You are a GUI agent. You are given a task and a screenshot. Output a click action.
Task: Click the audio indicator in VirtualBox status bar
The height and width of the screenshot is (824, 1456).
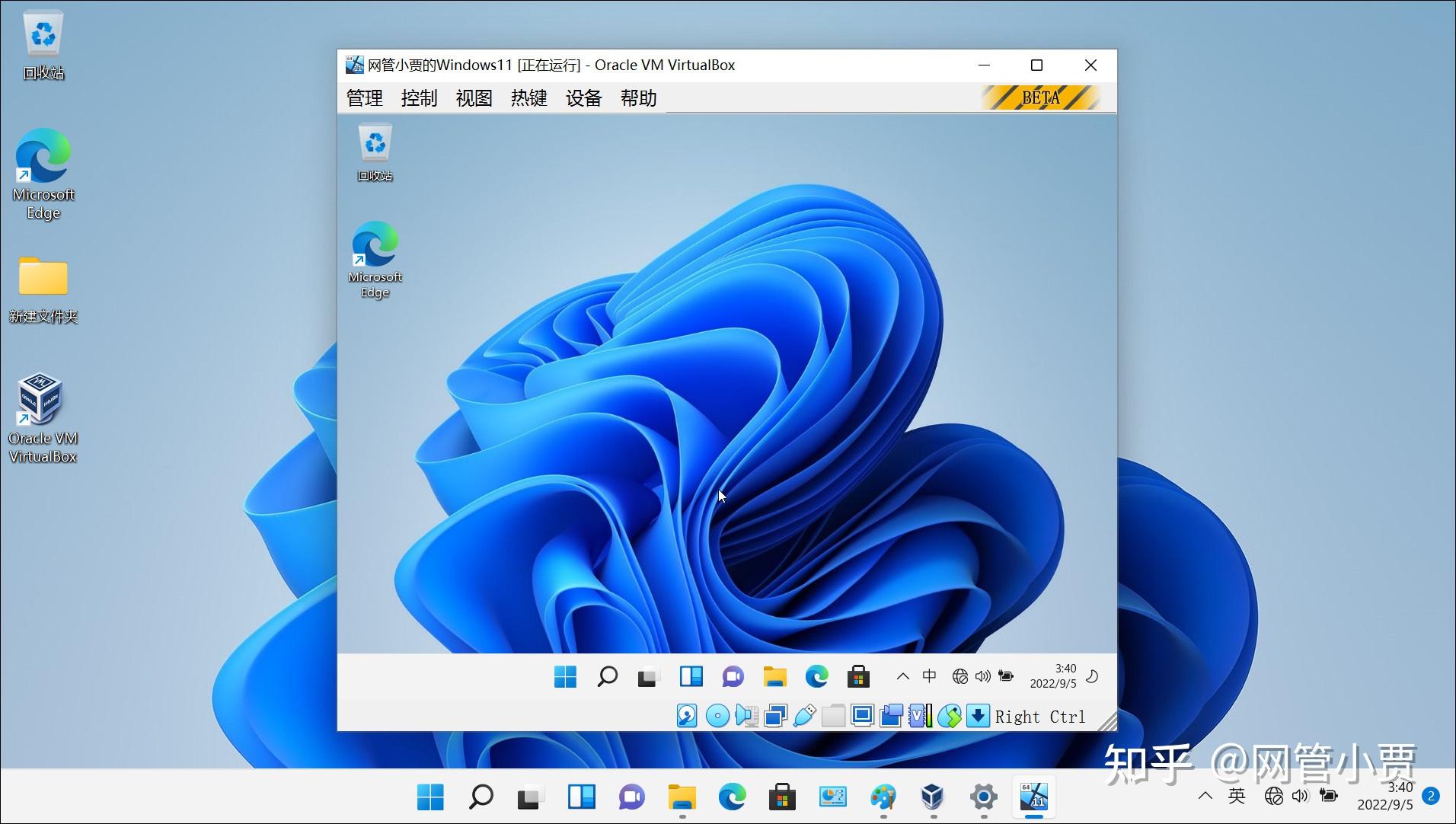click(x=747, y=716)
